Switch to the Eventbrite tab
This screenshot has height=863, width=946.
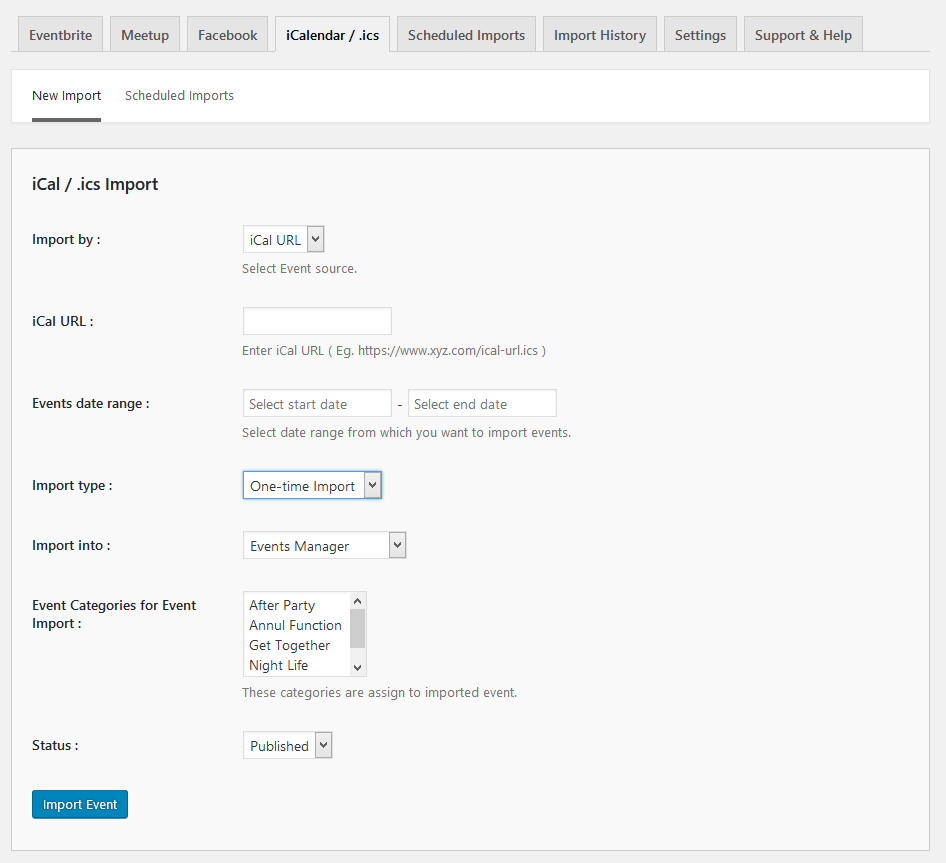pos(60,34)
